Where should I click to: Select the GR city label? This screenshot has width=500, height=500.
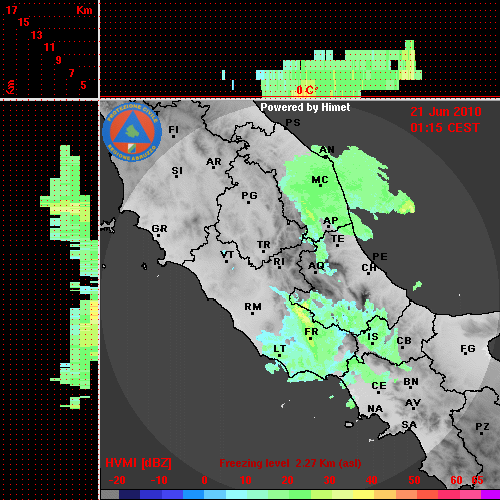click(x=159, y=229)
